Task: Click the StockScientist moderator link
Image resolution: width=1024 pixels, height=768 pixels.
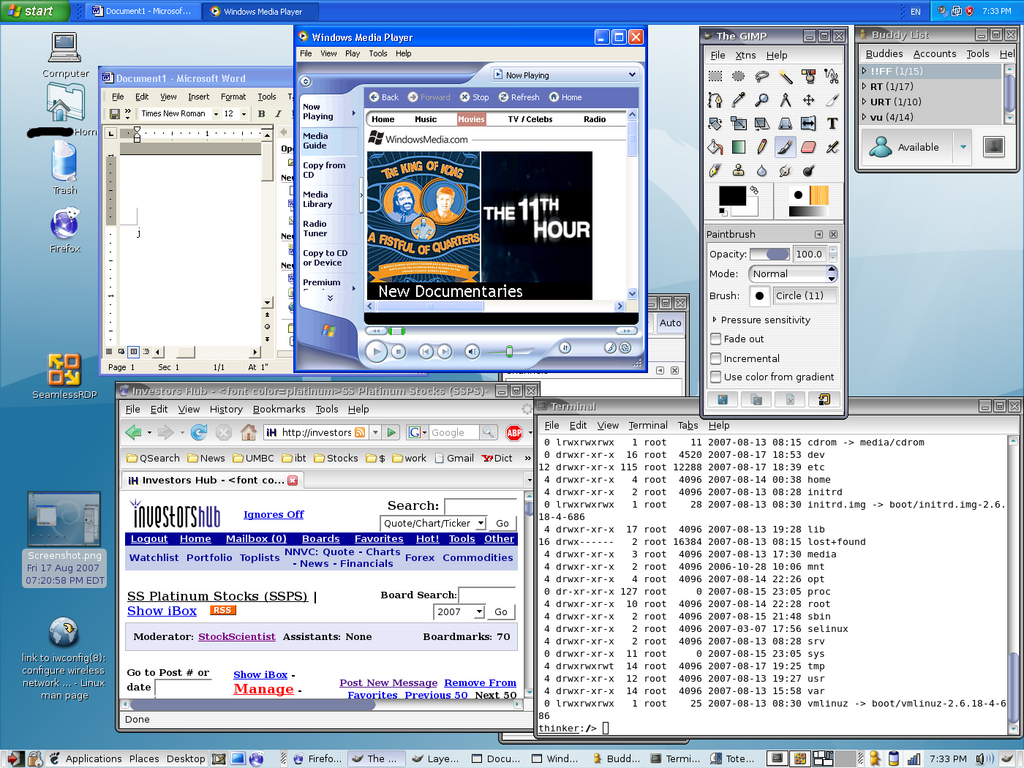Action: tap(236, 637)
